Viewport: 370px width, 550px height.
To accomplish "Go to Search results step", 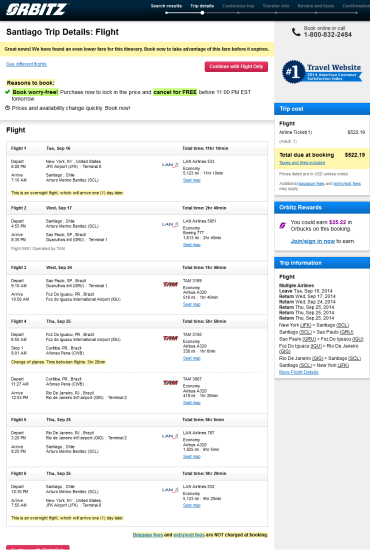I will click(166, 6).
